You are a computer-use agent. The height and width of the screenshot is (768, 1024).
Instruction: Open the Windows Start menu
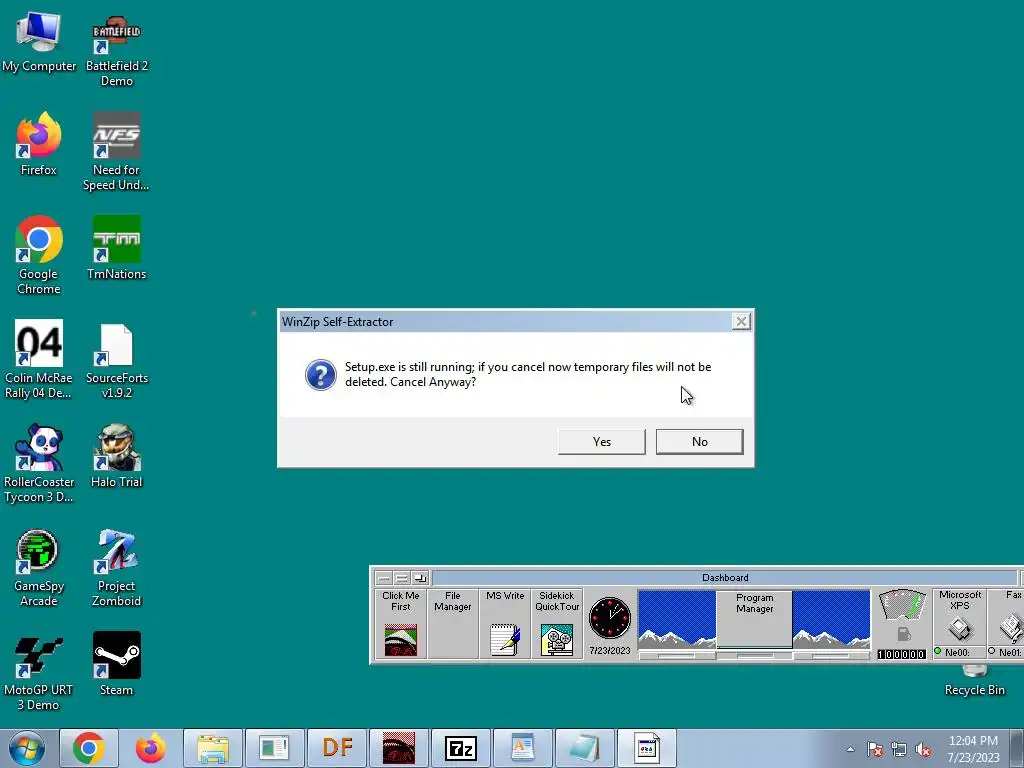(x=27, y=748)
